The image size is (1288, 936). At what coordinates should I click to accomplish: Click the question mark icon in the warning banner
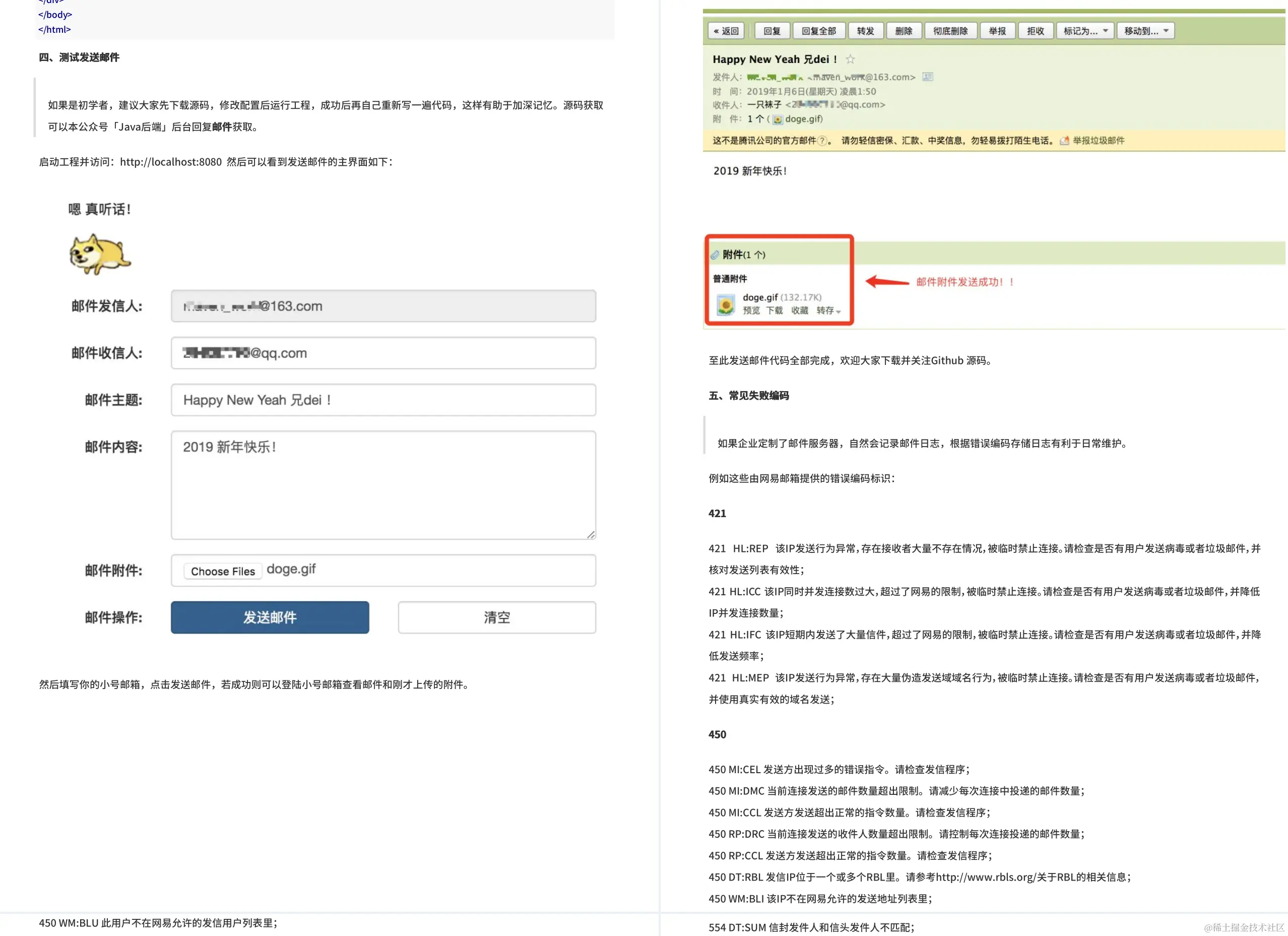click(x=822, y=140)
